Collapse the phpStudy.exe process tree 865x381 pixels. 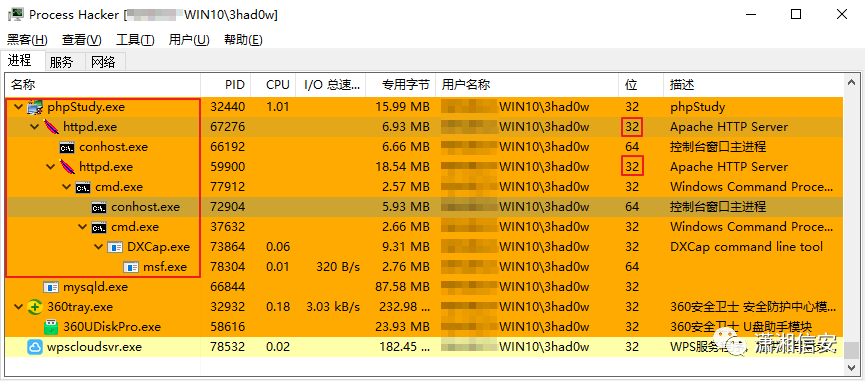(x=19, y=107)
